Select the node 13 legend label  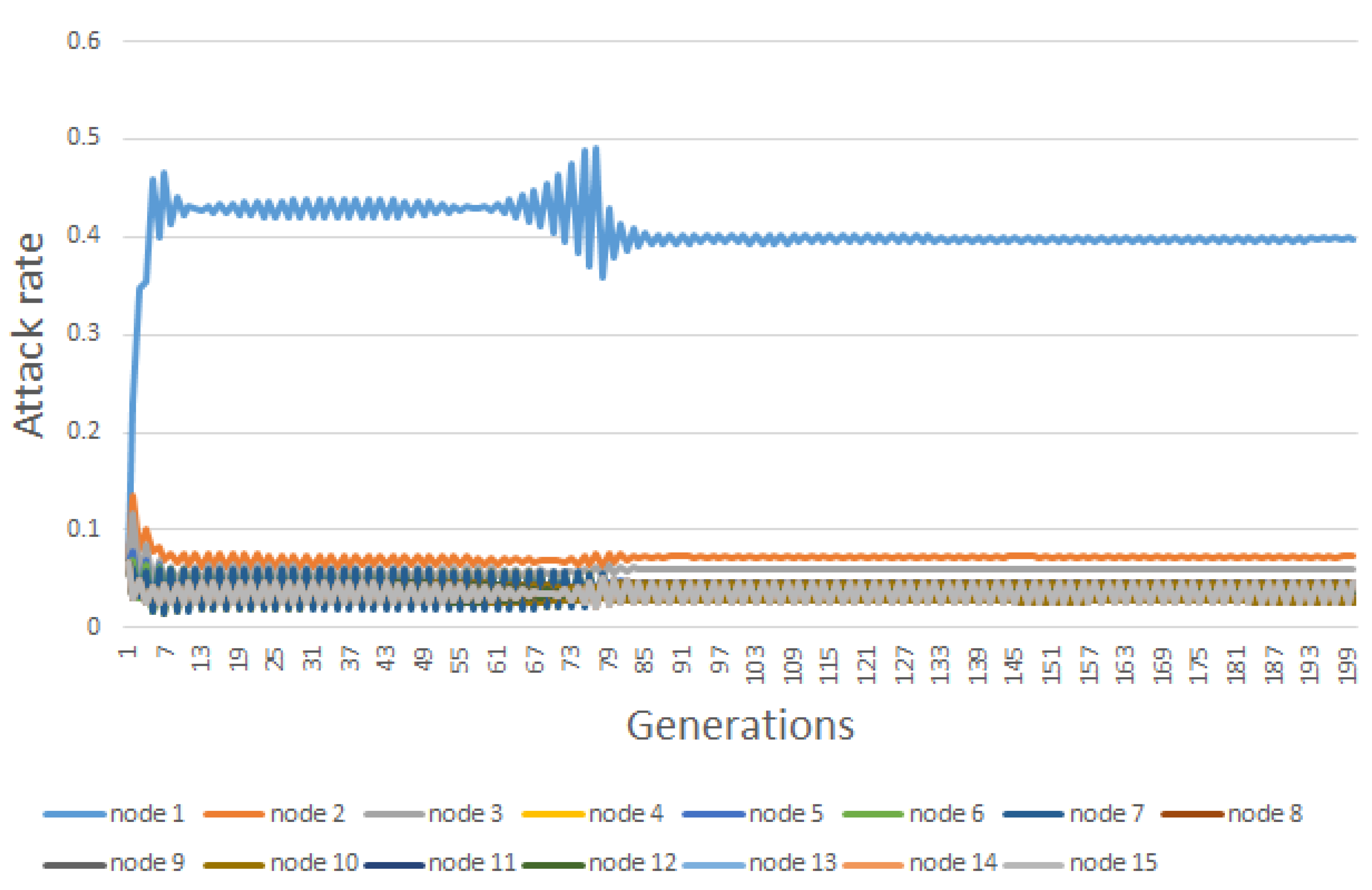coord(793,863)
